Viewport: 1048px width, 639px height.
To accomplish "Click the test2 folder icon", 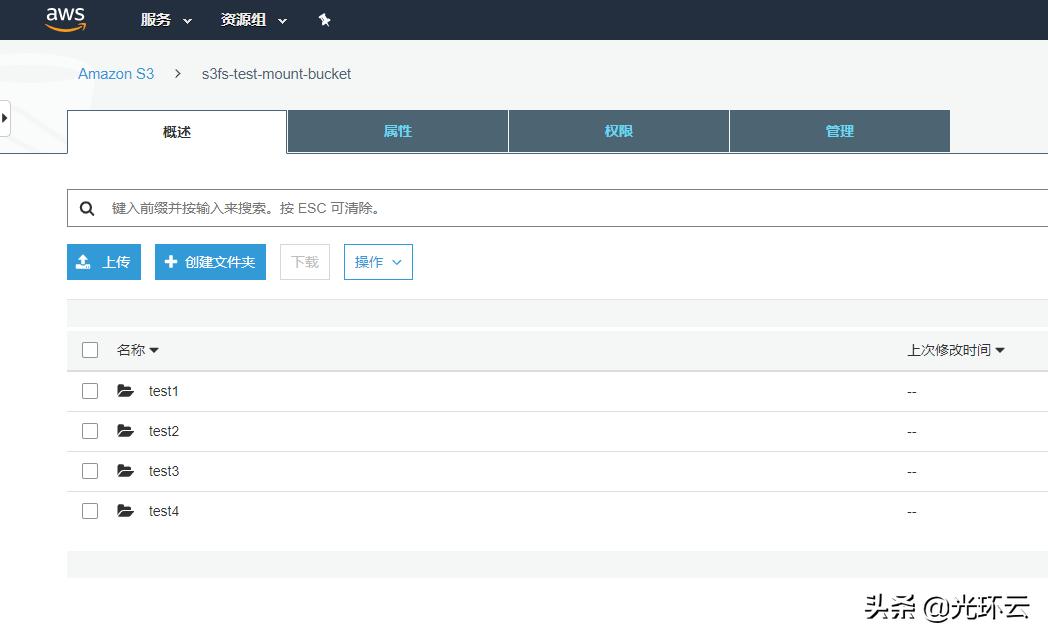I will [x=125, y=431].
